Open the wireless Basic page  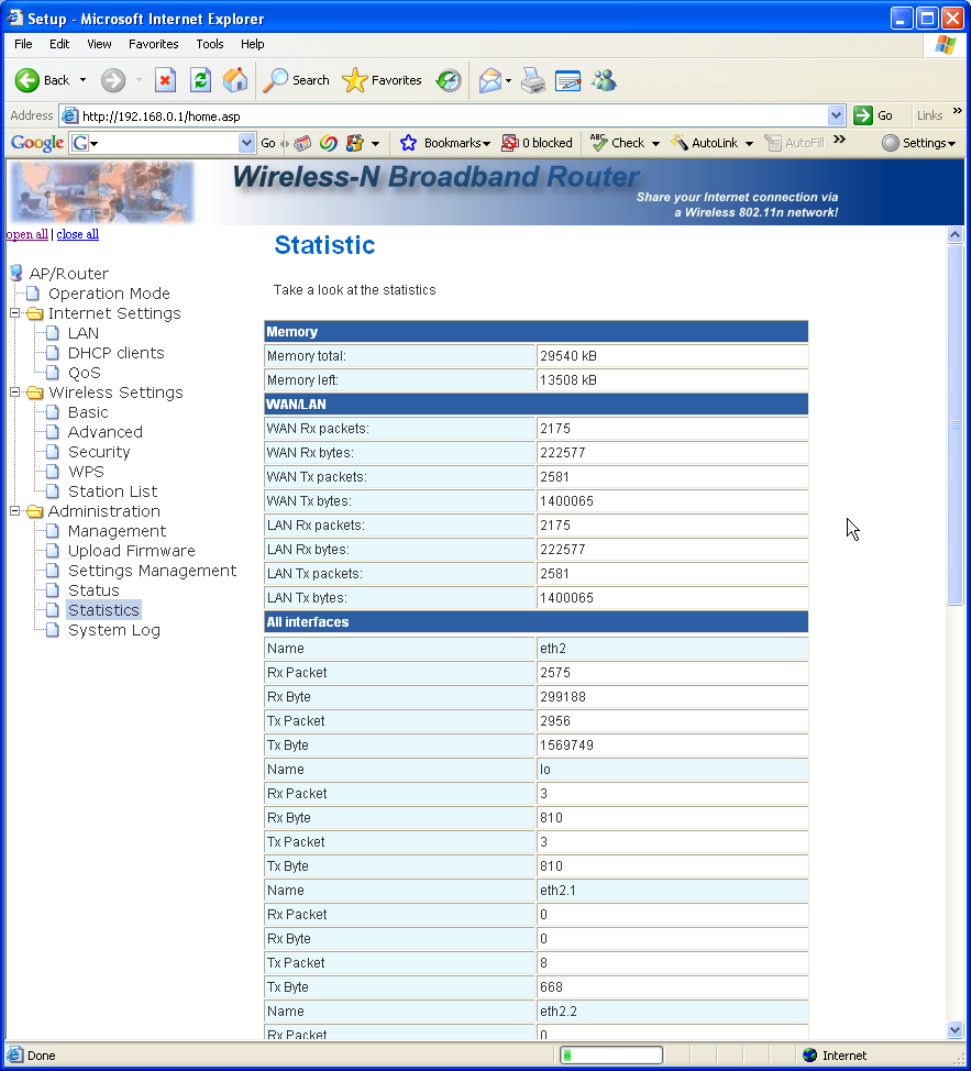point(88,413)
